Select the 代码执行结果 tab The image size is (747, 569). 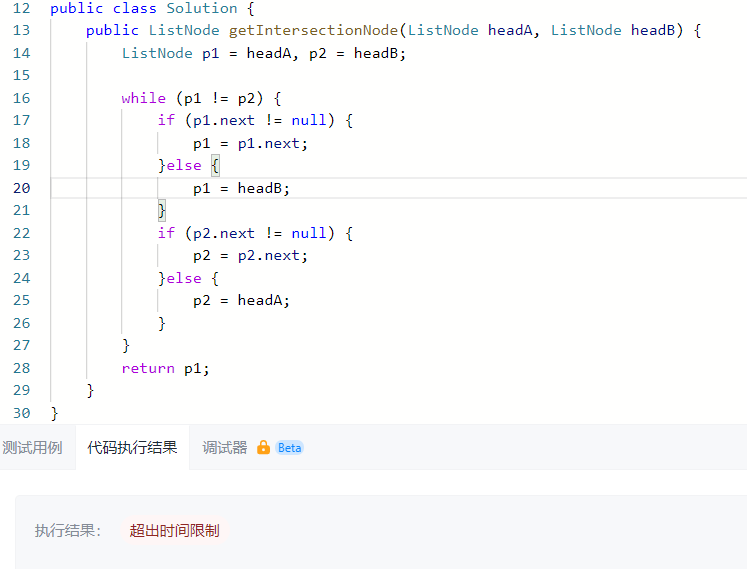(132, 447)
